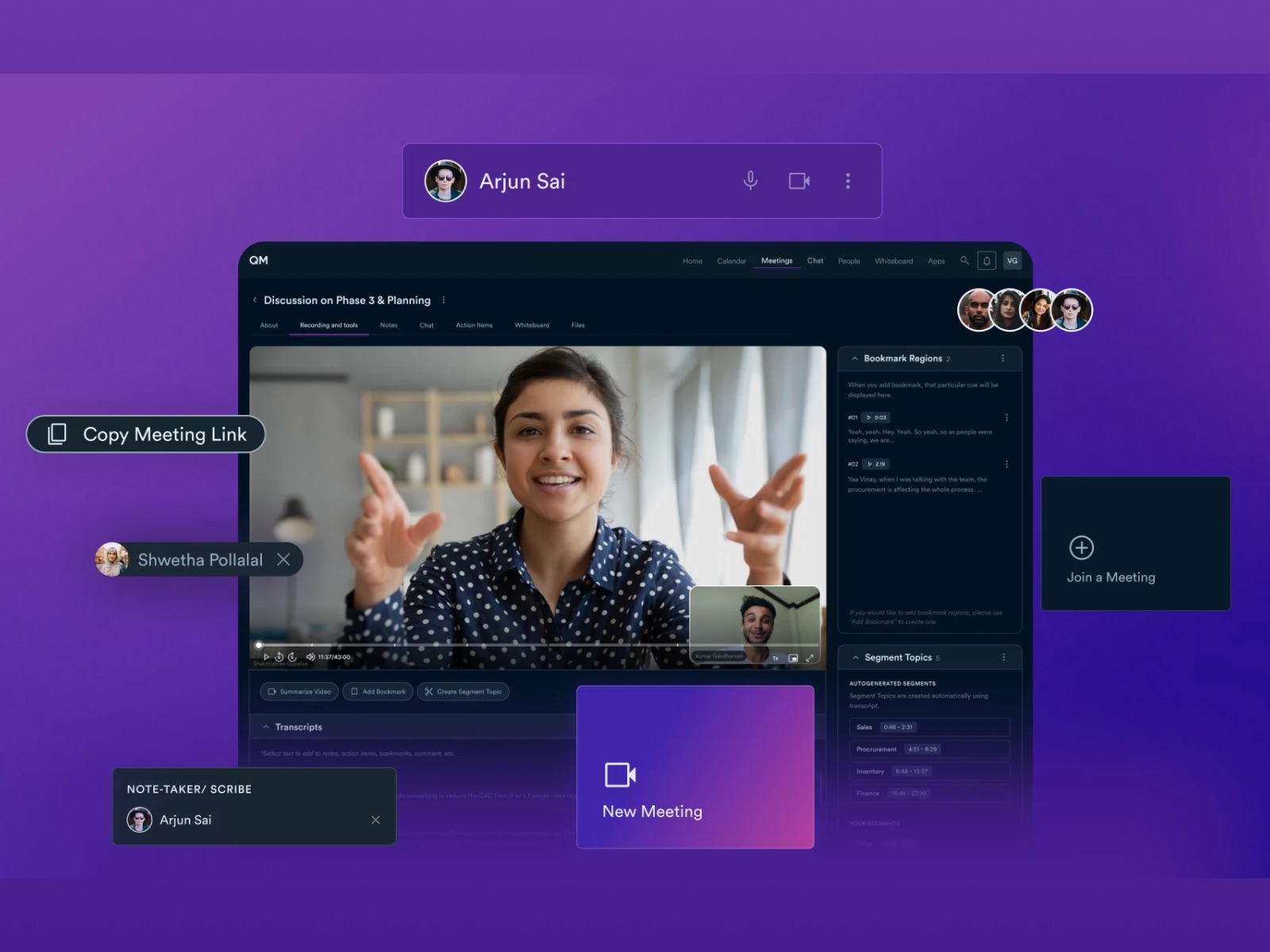Rewind the recording a few seconds
Image resolution: width=1270 pixels, height=952 pixels.
click(x=279, y=657)
